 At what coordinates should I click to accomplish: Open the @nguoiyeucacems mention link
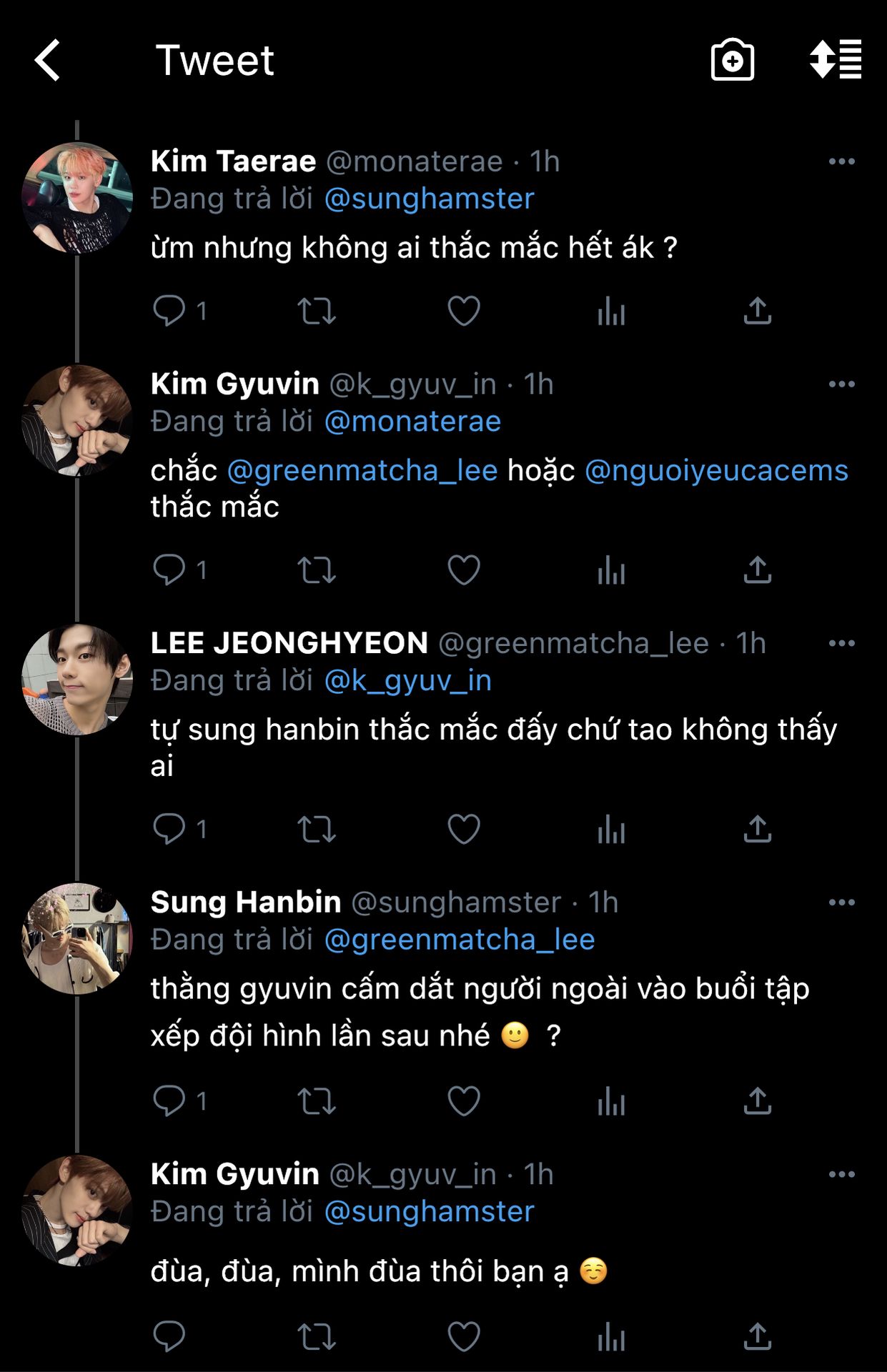pyautogui.click(x=716, y=471)
